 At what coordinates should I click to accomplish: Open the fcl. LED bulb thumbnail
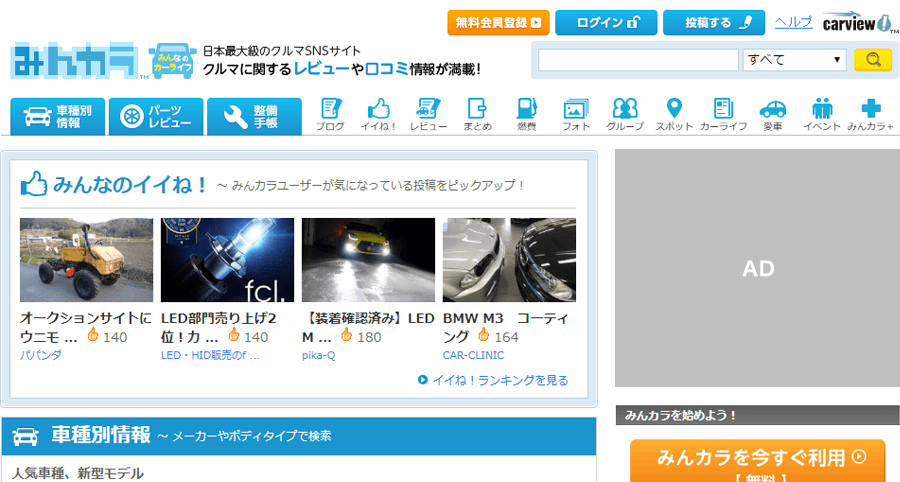pyautogui.click(x=227, y=260)
